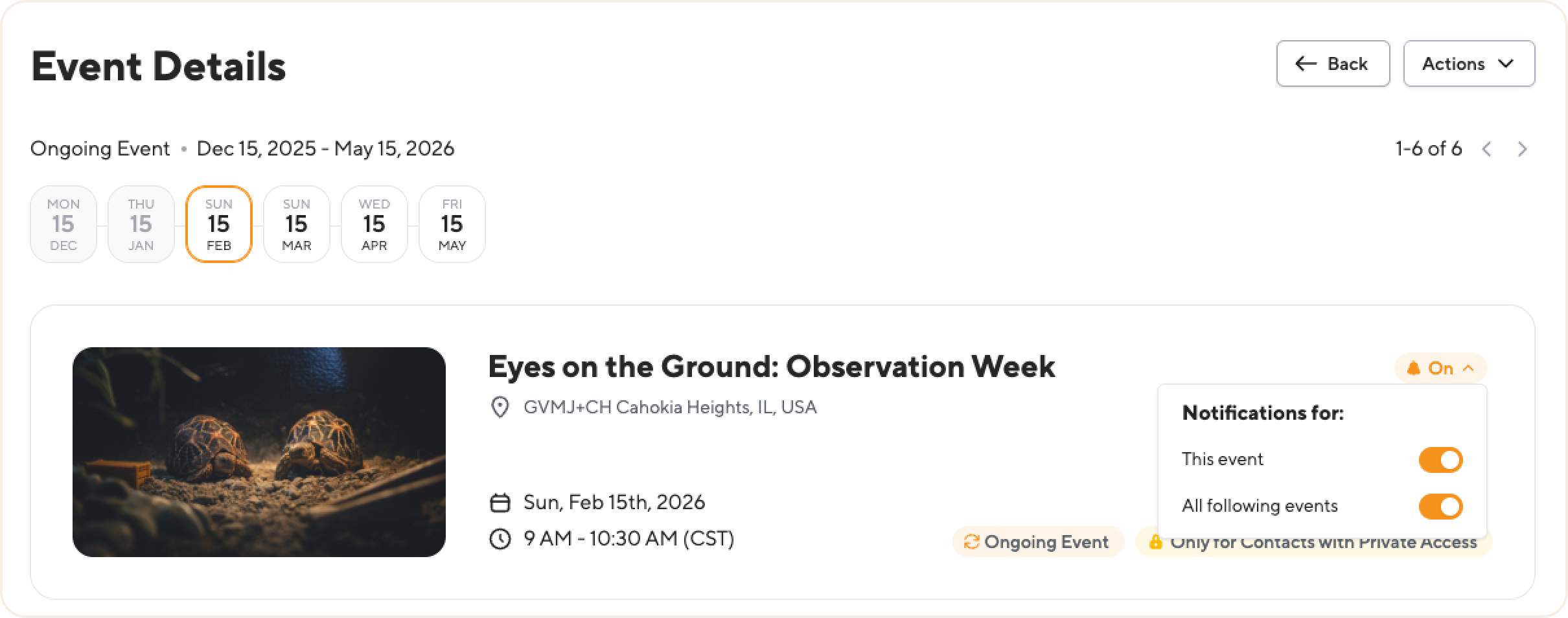
Task: Toggle notifications for This event
Action: [1440, 460]
